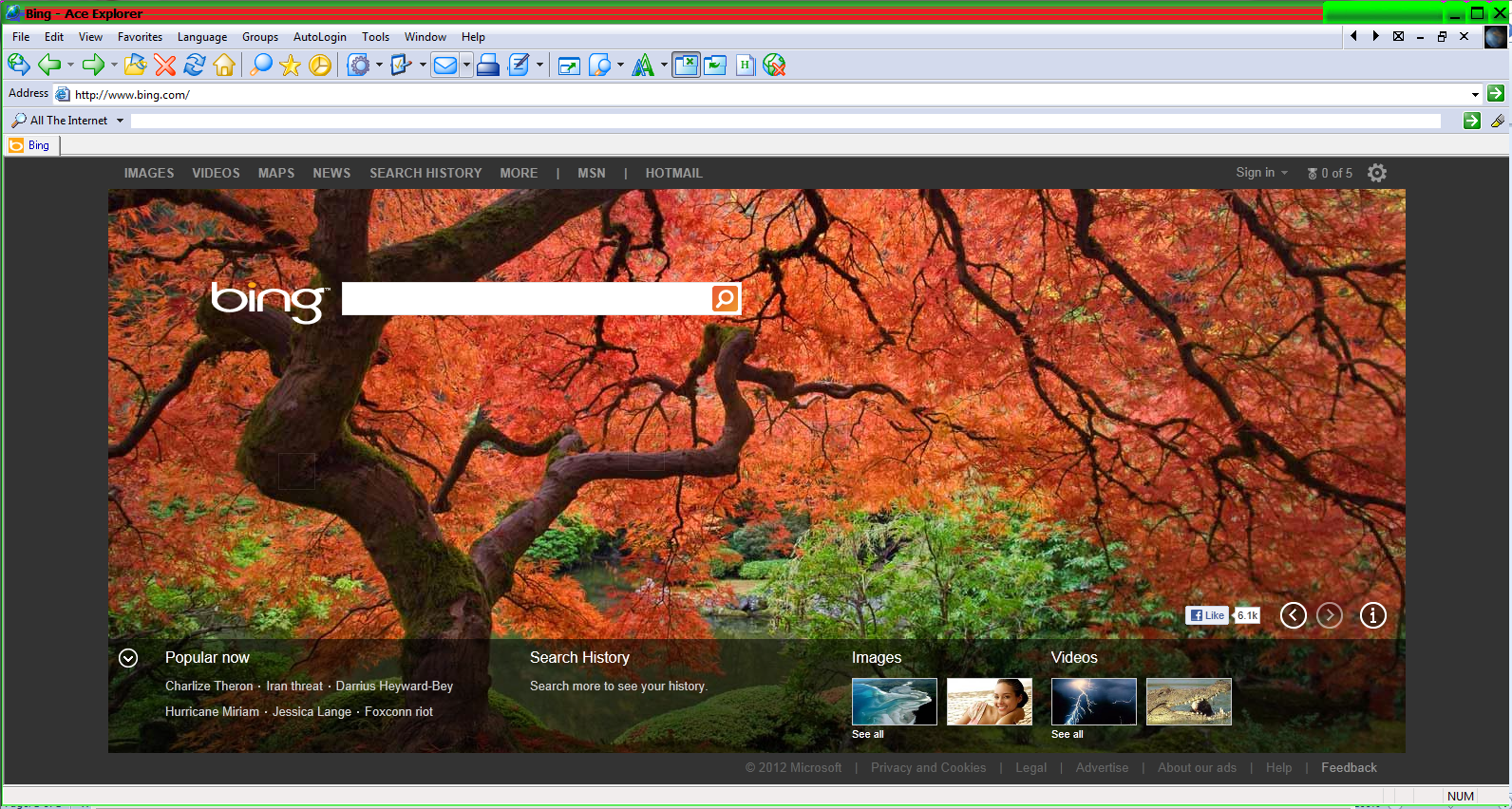Expand the page zoom dropdown arrow
The image size is (1512, 809).
620,65
